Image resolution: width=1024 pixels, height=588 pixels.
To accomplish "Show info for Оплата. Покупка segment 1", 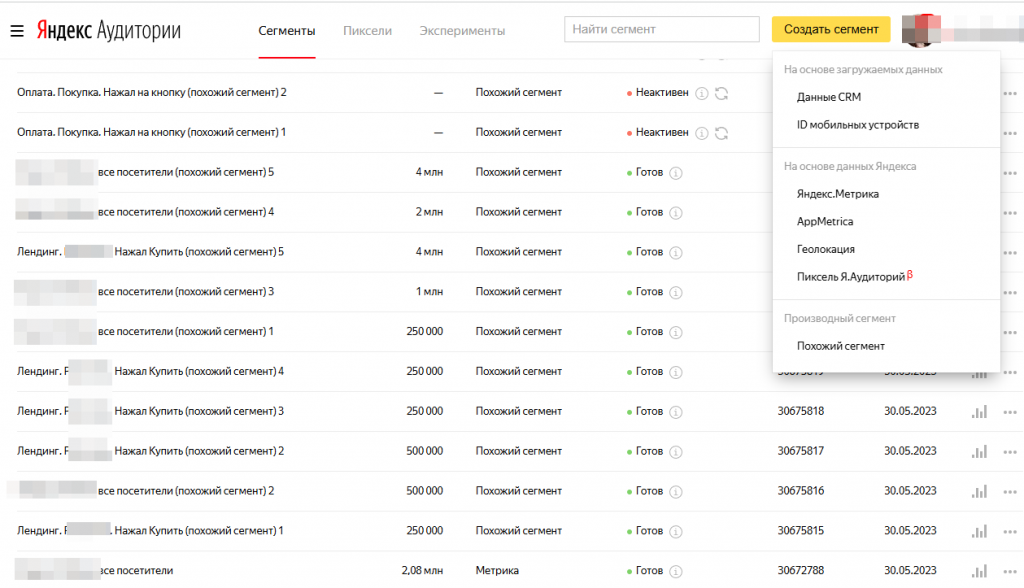I will (x=701, y=133).
